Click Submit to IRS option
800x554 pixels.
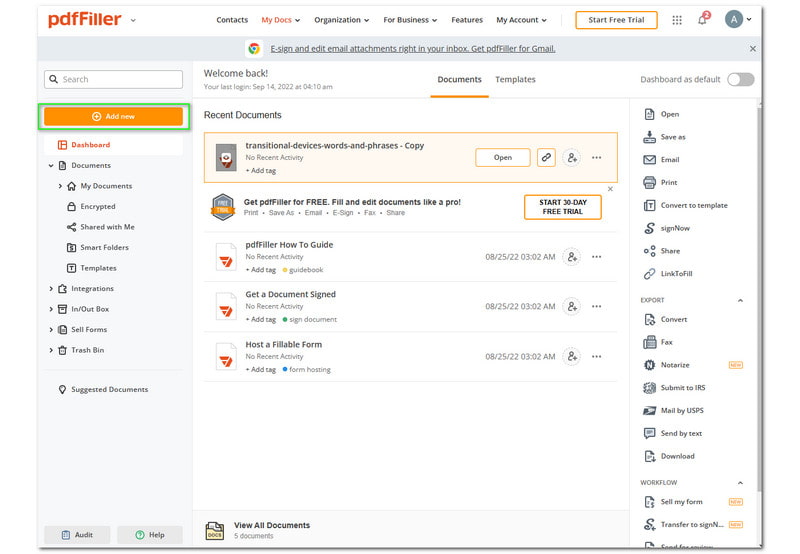(674, 388)
